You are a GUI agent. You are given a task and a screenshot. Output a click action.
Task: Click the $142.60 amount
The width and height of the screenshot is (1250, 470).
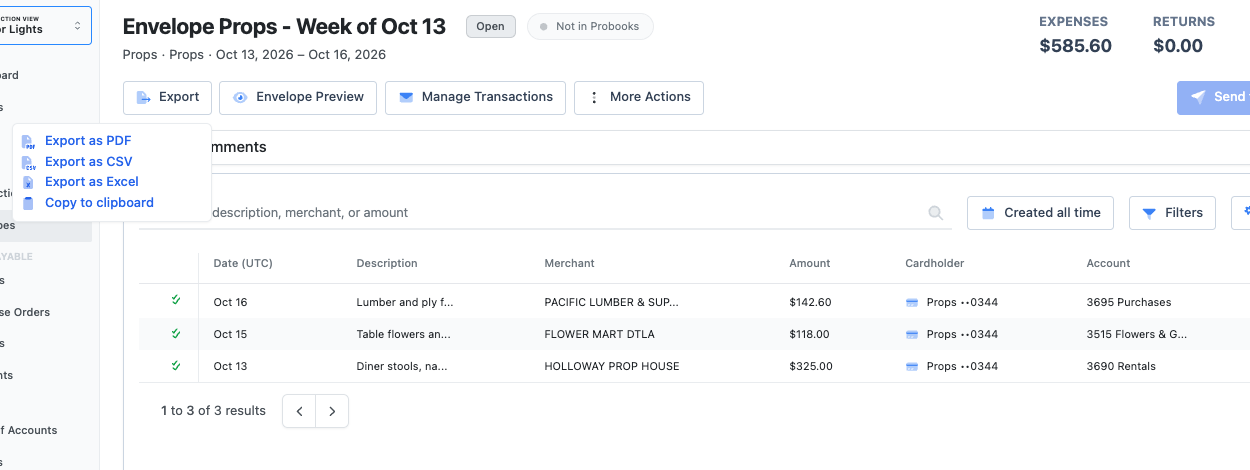click(x=810, y=302)
